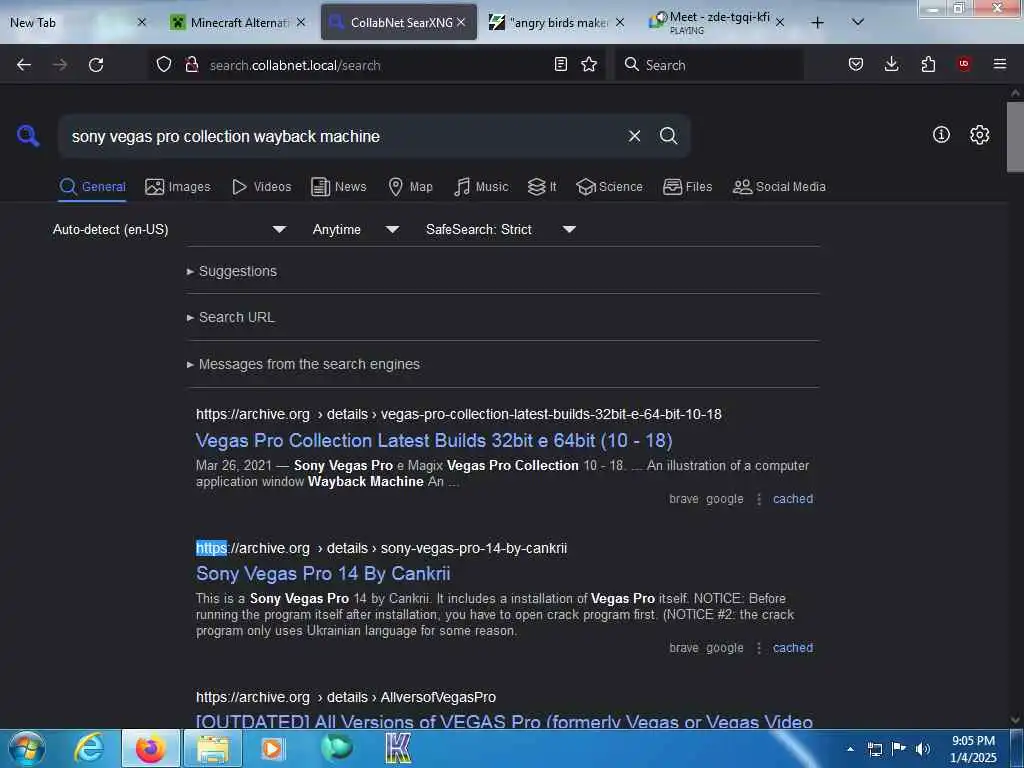Screen dimensions: 1024x768
Task: Open the About info circle icon
Action: 941,135
